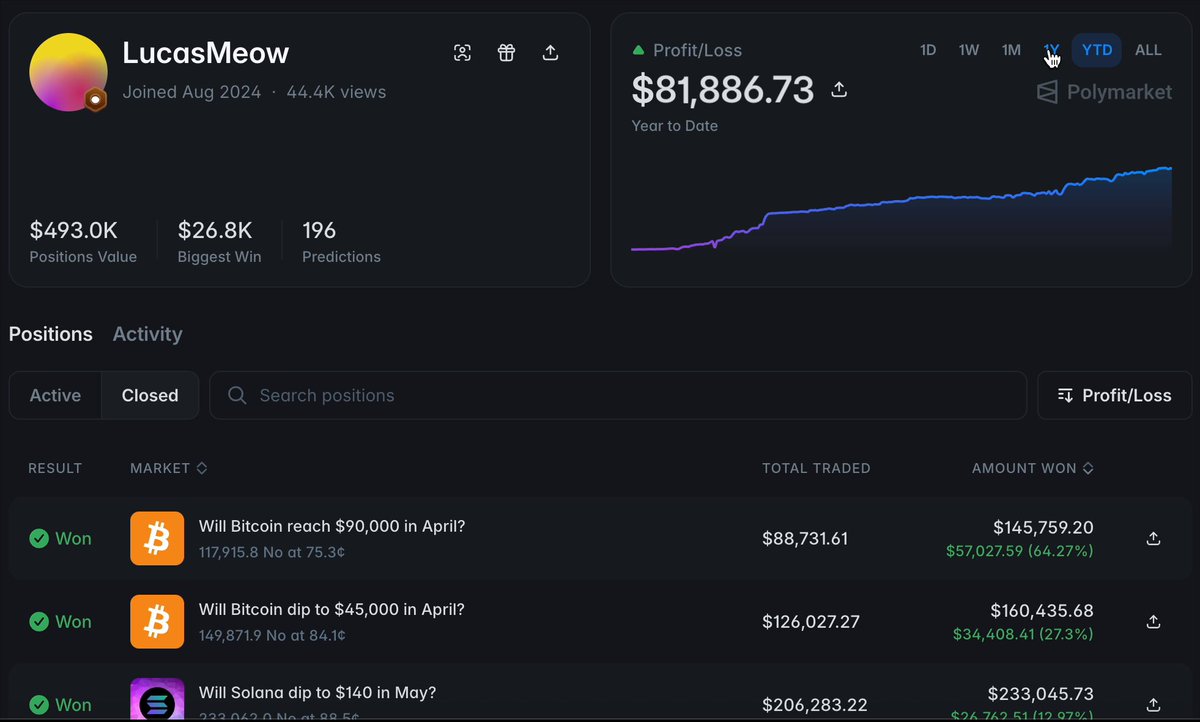
Task: Click the profile avatar hexagon badge
Action: (x=95, y=100)
